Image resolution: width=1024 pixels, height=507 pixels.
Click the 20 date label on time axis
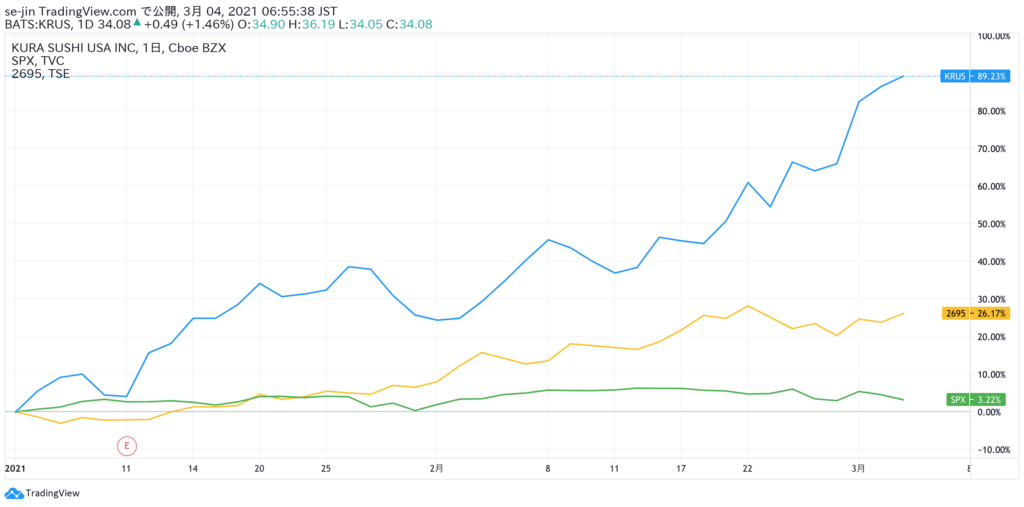tap(260, 468)
